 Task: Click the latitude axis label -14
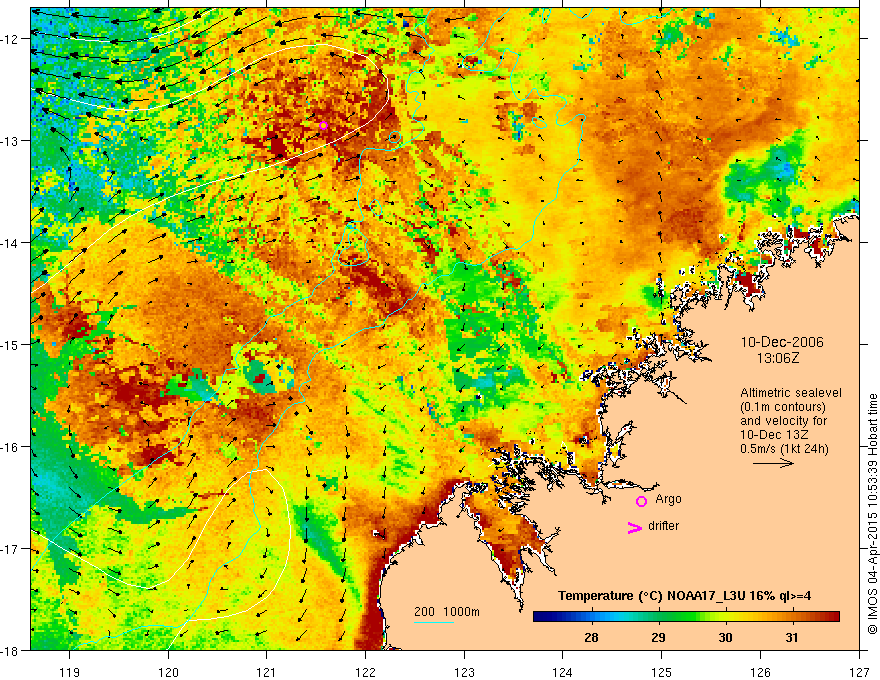[x=11, y=243]
